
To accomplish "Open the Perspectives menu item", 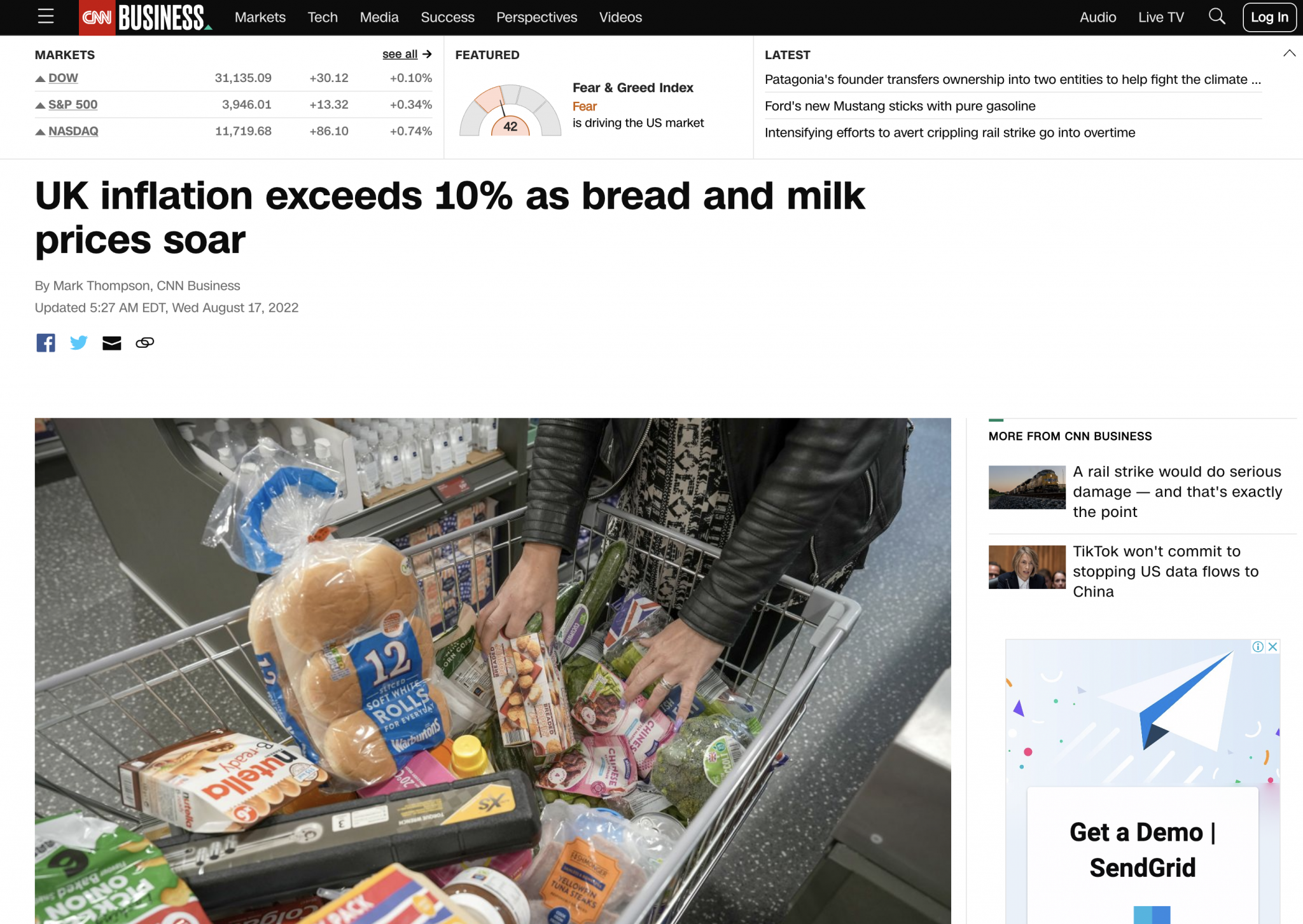I will tap(537, 17).
